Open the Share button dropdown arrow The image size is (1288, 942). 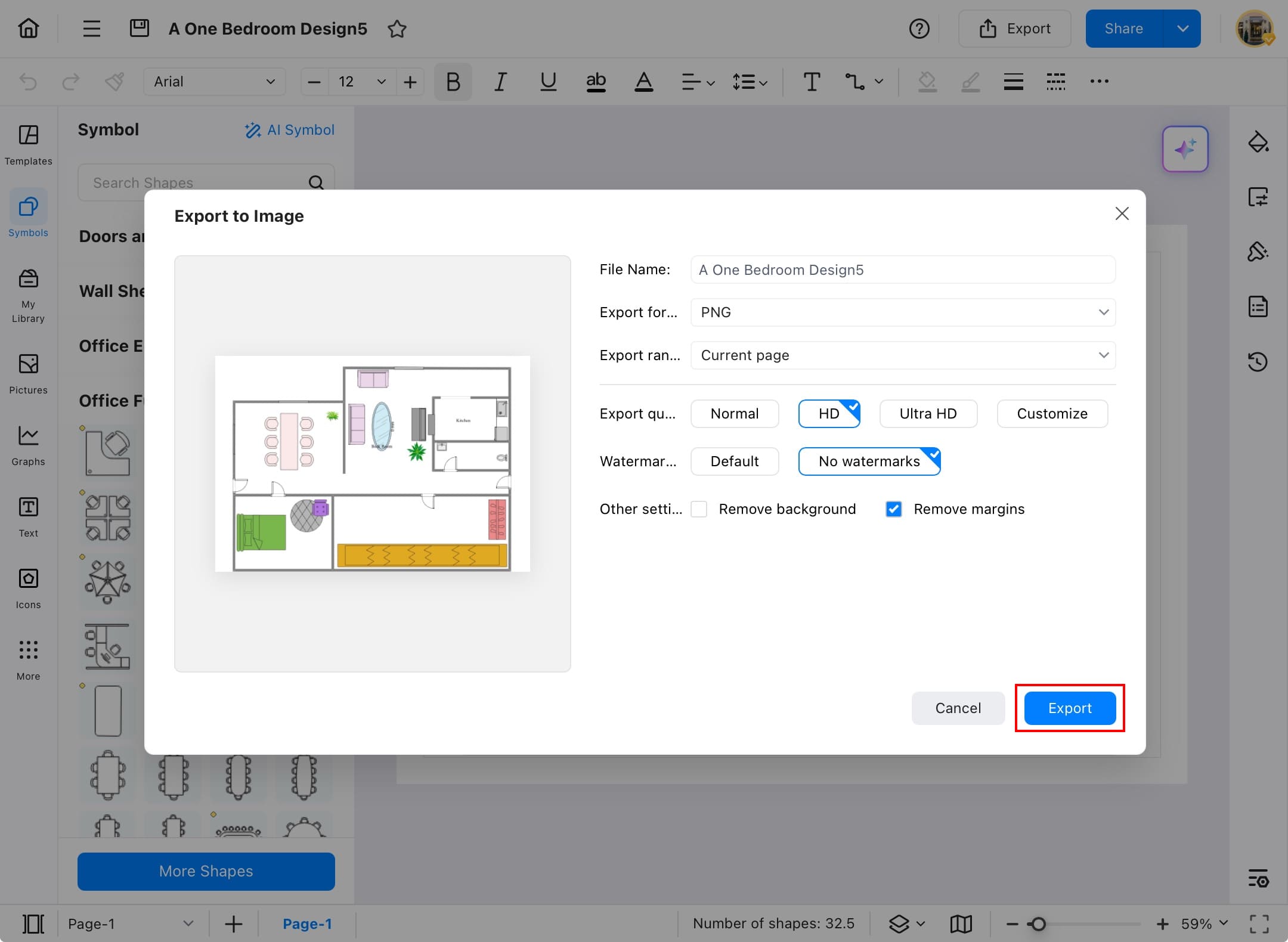click(1182, 29)
